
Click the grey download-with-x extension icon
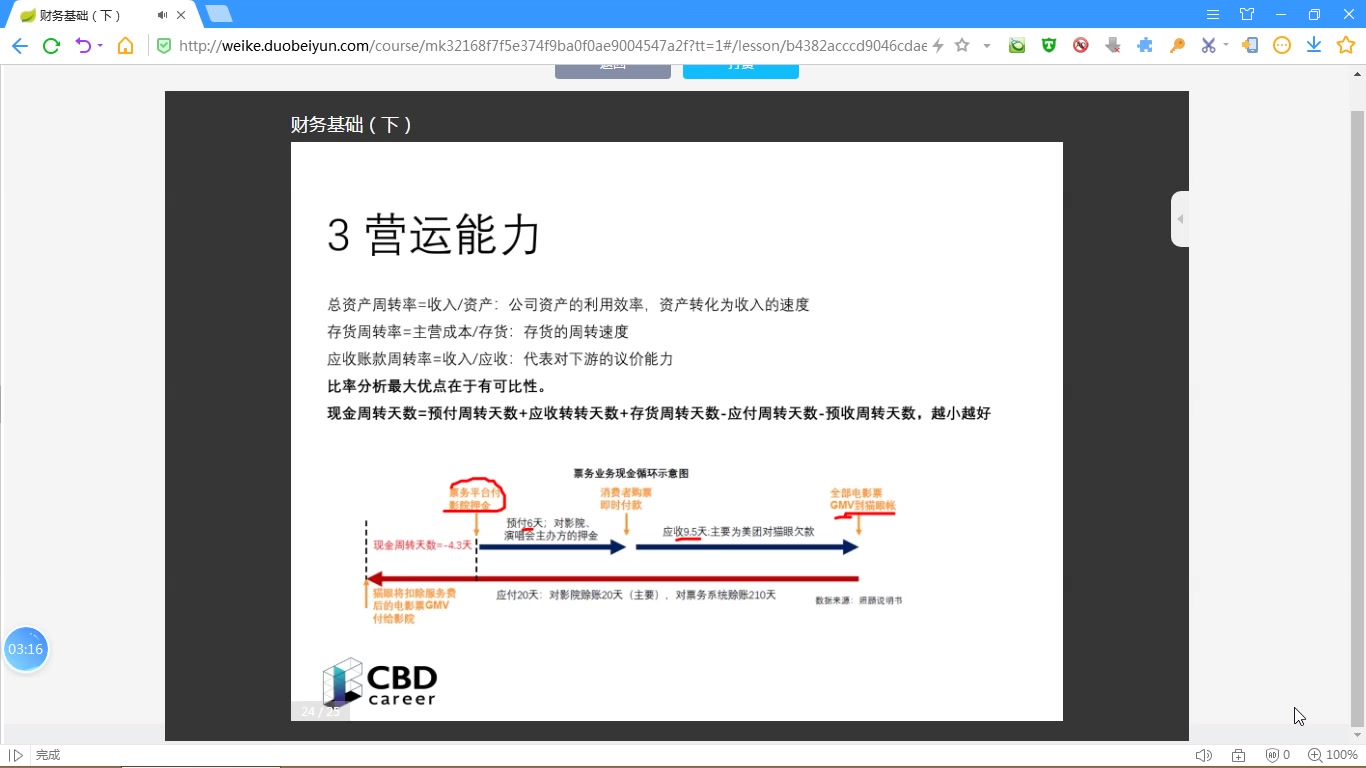pyautogui.click(x=1113, y=45)
